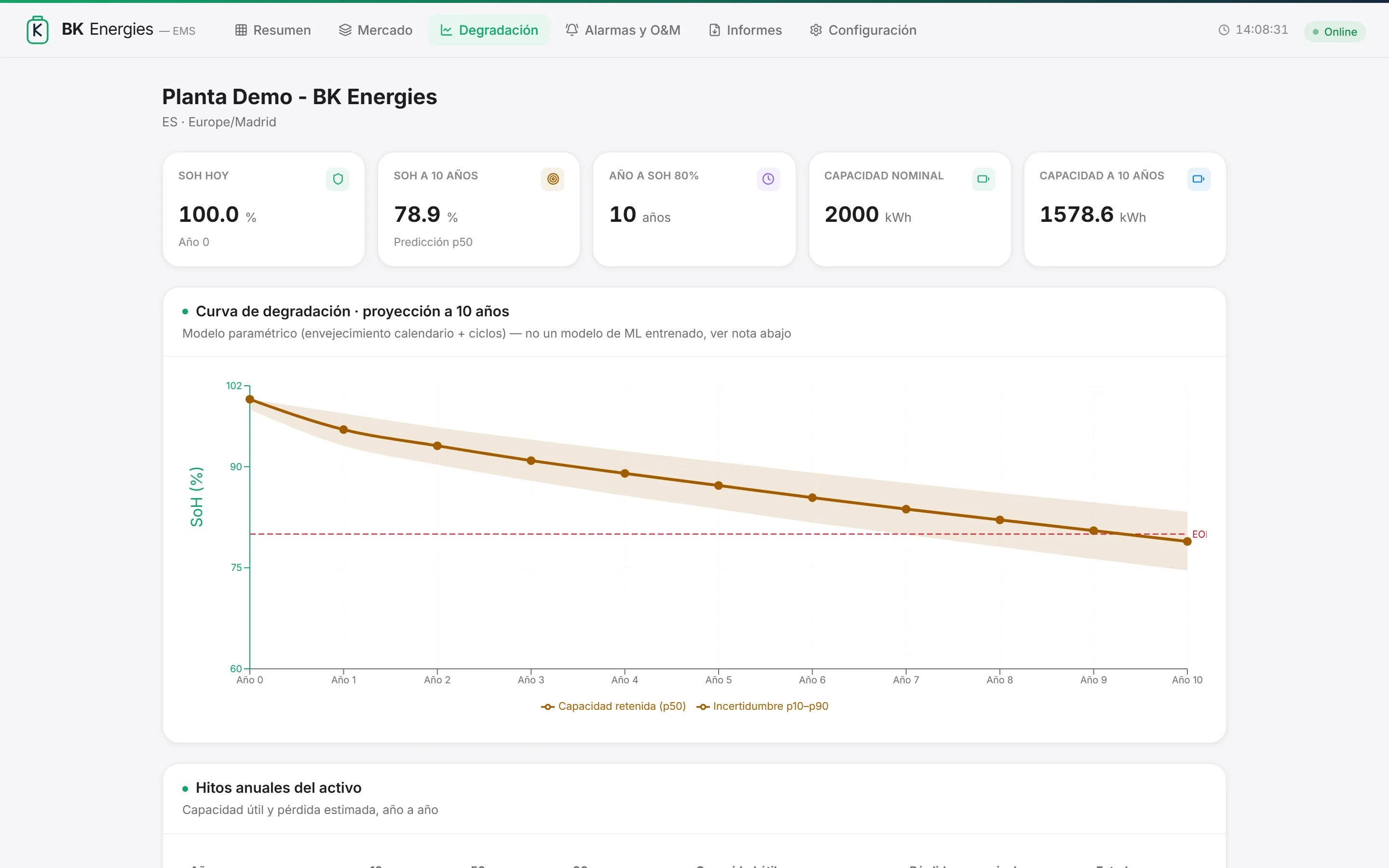Screen dimensions: 1389x868
Task: Click the red EOL threshold label
Action: click(1199, 534)
